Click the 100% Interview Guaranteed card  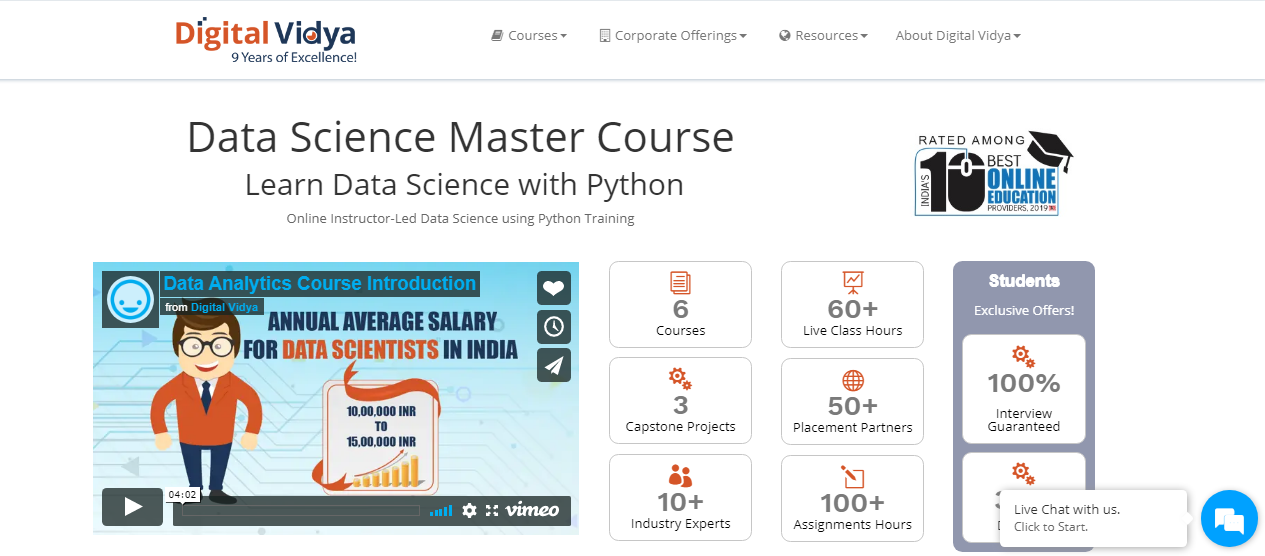1024,389
